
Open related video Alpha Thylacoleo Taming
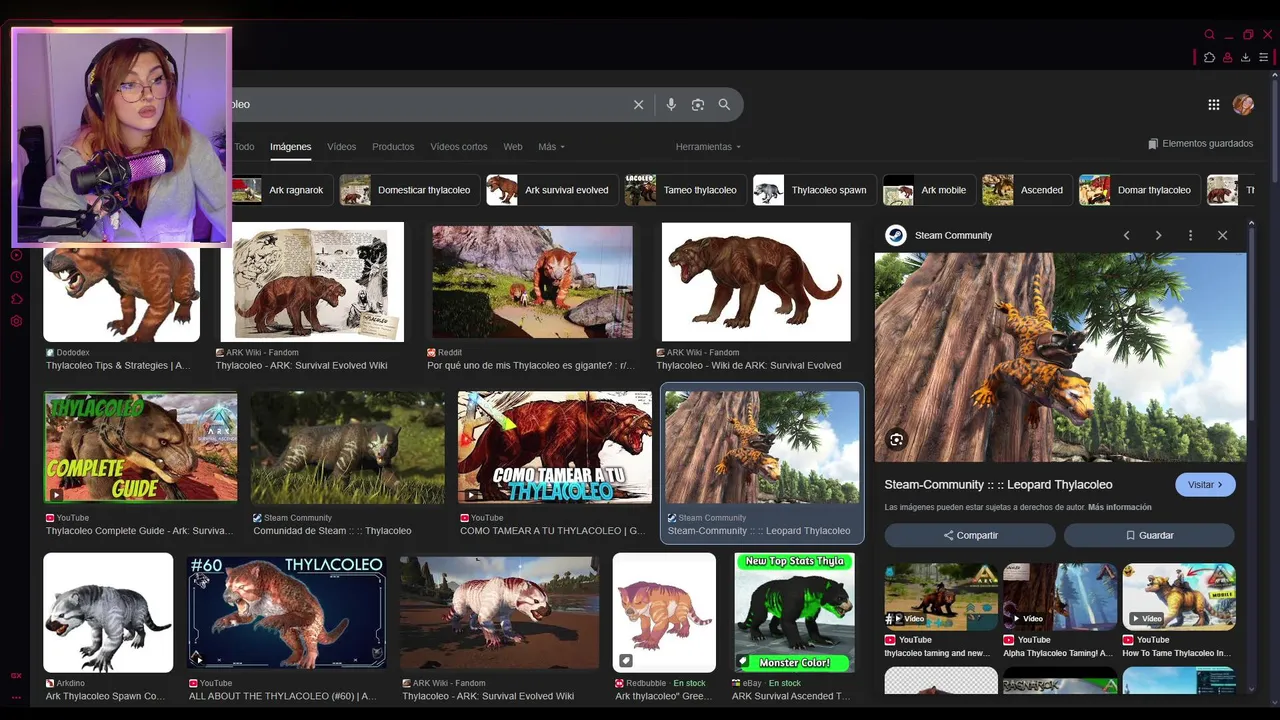(x=1060, y=597)
